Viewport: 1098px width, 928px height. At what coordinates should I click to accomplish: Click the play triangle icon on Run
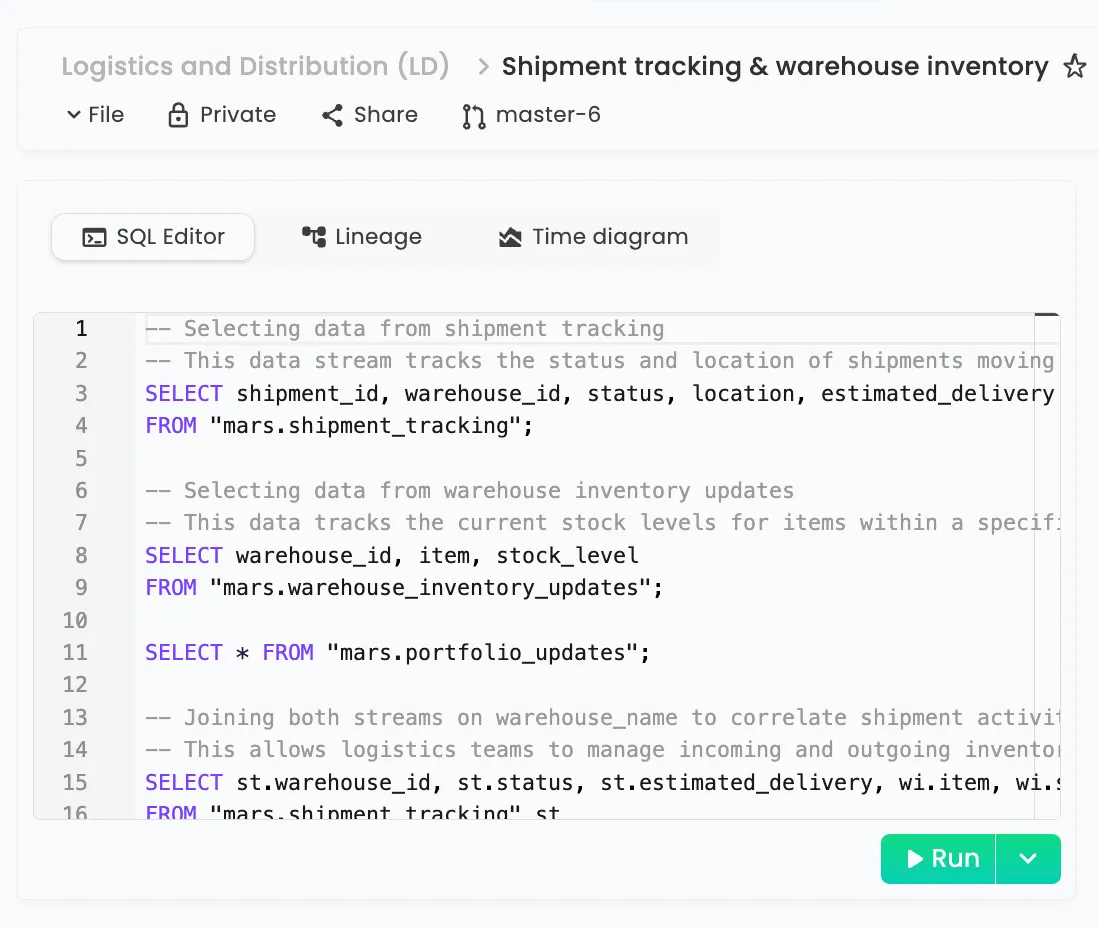[x=914, y=859]
